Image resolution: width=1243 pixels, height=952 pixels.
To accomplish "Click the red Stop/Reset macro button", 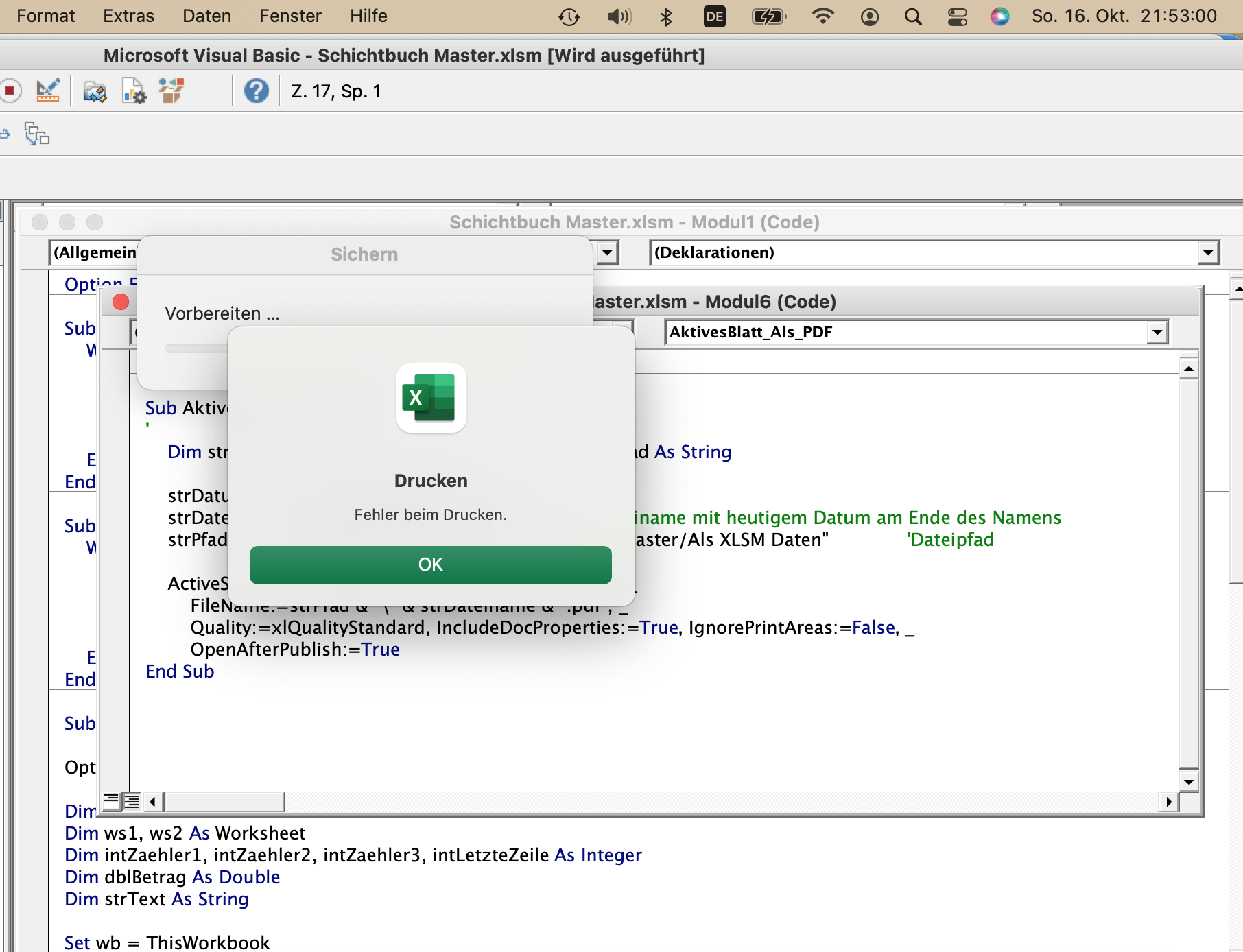I will pyautogui.click(x=10, y=91).
